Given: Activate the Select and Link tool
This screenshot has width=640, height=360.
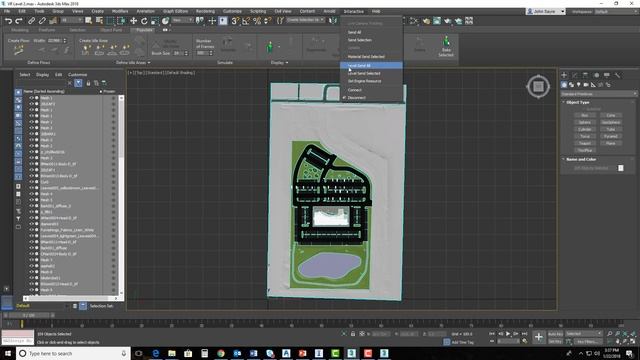Looking at the screenshot, I should pyautogui.click(x=31, y=21).
